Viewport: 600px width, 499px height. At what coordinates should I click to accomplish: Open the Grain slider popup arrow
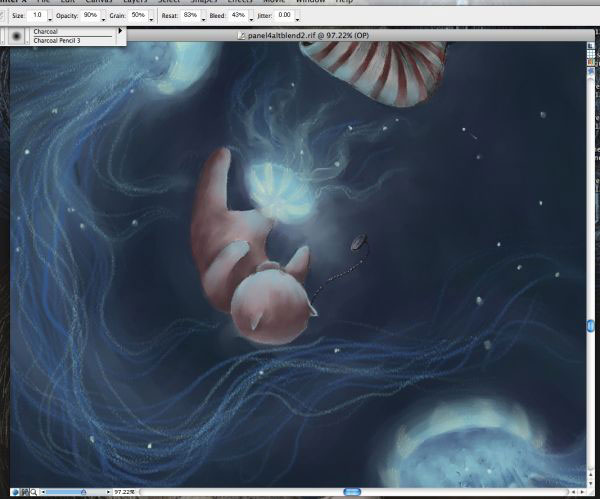(x=151, y=18)
